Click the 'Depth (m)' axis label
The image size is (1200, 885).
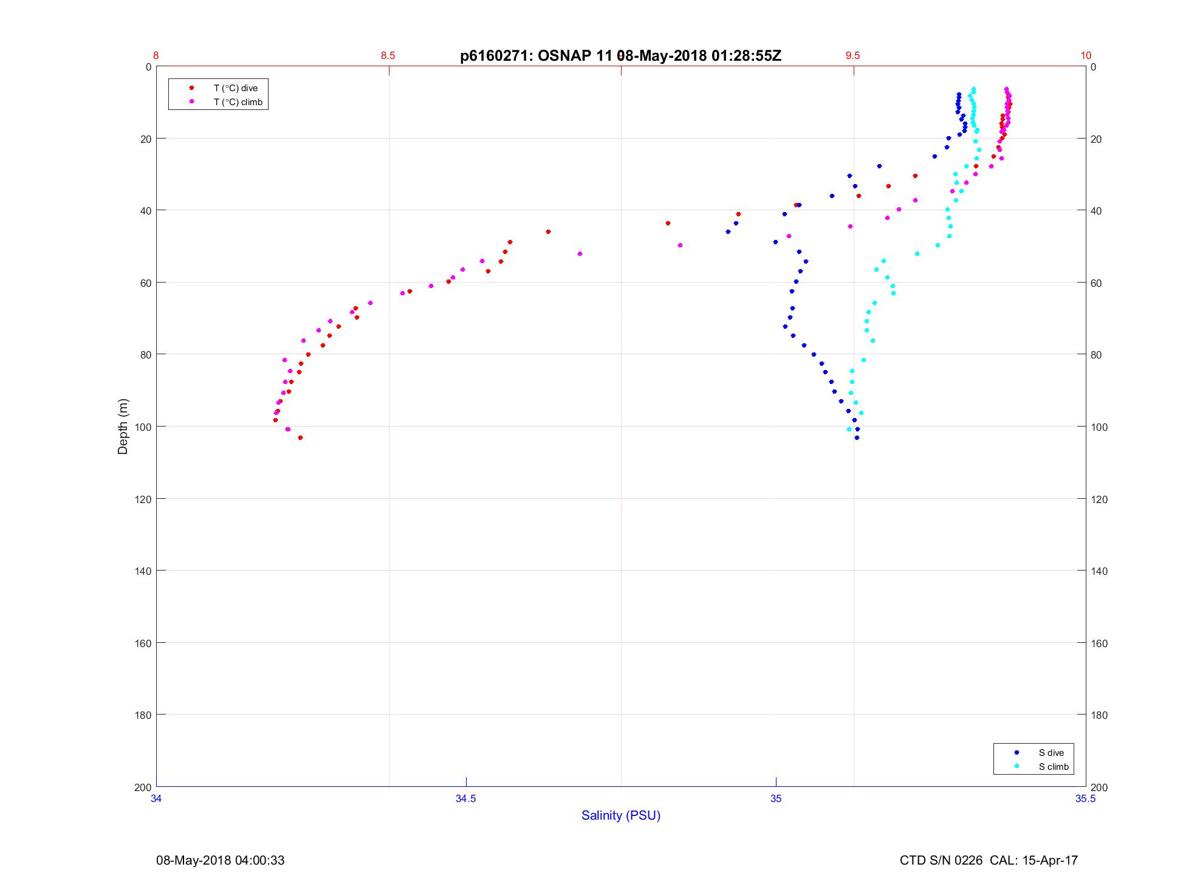(x=123, y=427)
